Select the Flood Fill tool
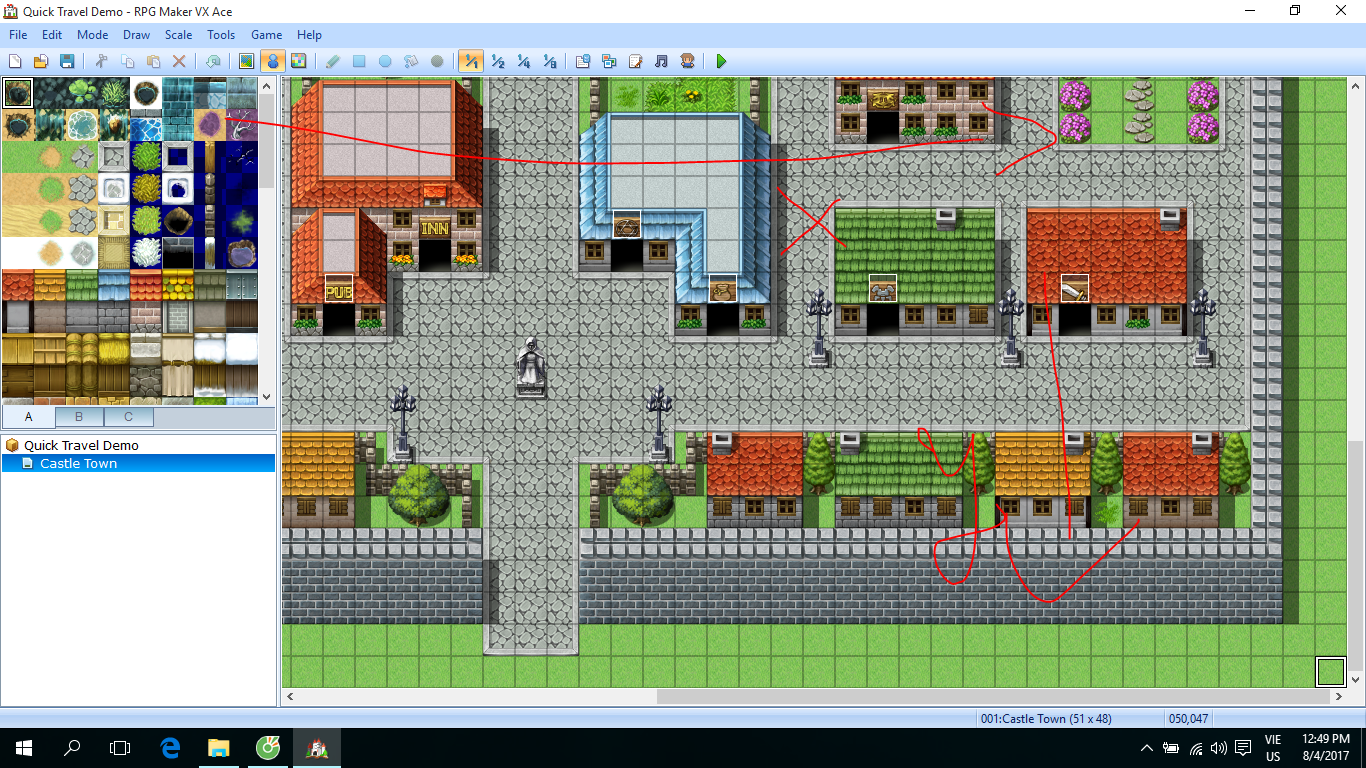 tap(411, 61)
